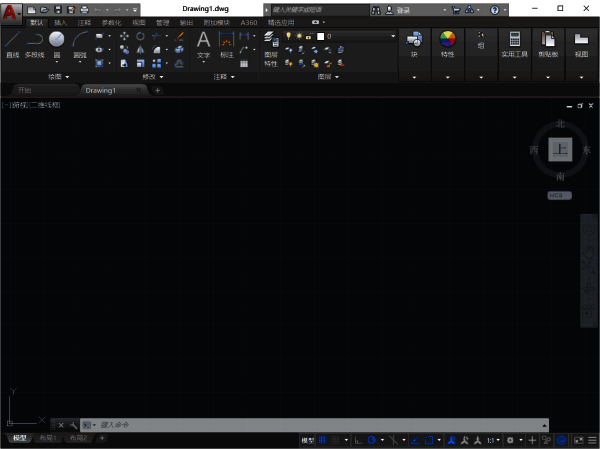Expand the Properties (特性) panel arrow

point(447,77)
